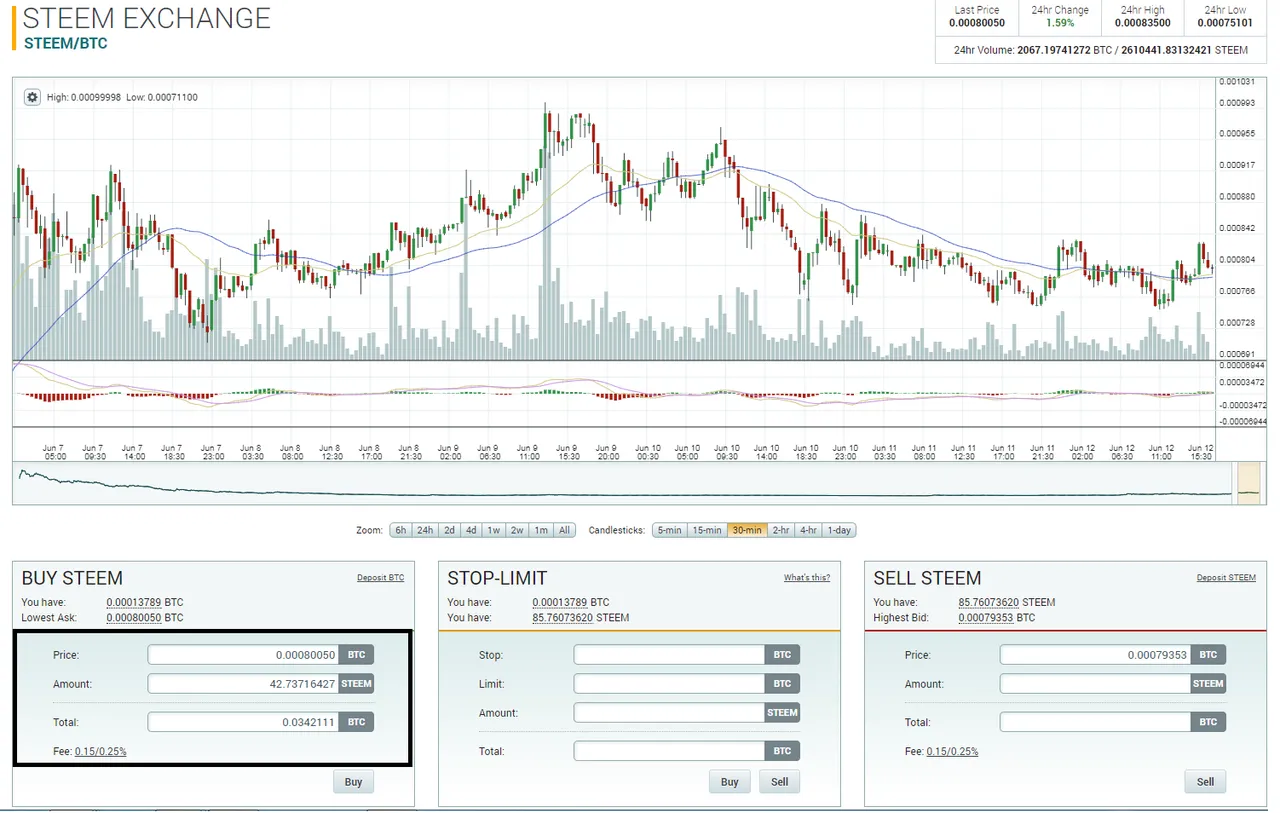The height and width of the screenshot is (813, 1280).
Task: Click the chart range navigator handle
Action: (1248, 482)
